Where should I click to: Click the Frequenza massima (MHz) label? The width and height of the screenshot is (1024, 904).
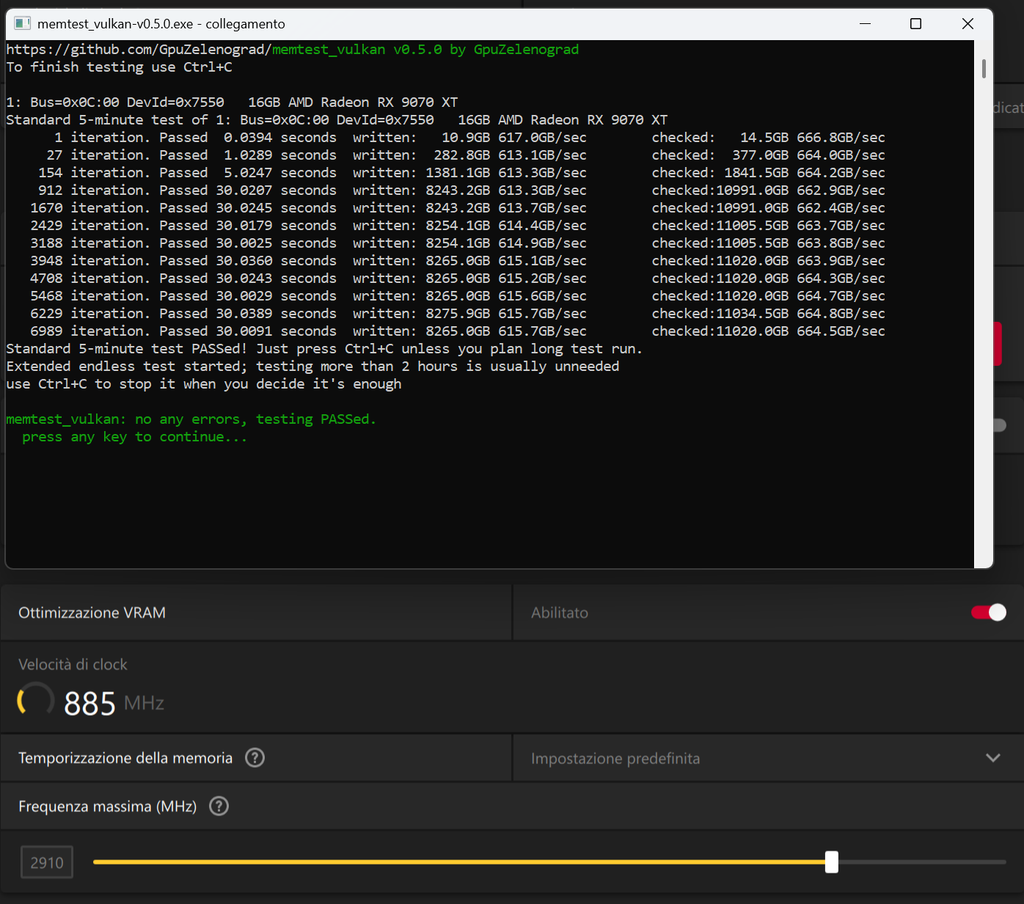(x=108, y=806)
